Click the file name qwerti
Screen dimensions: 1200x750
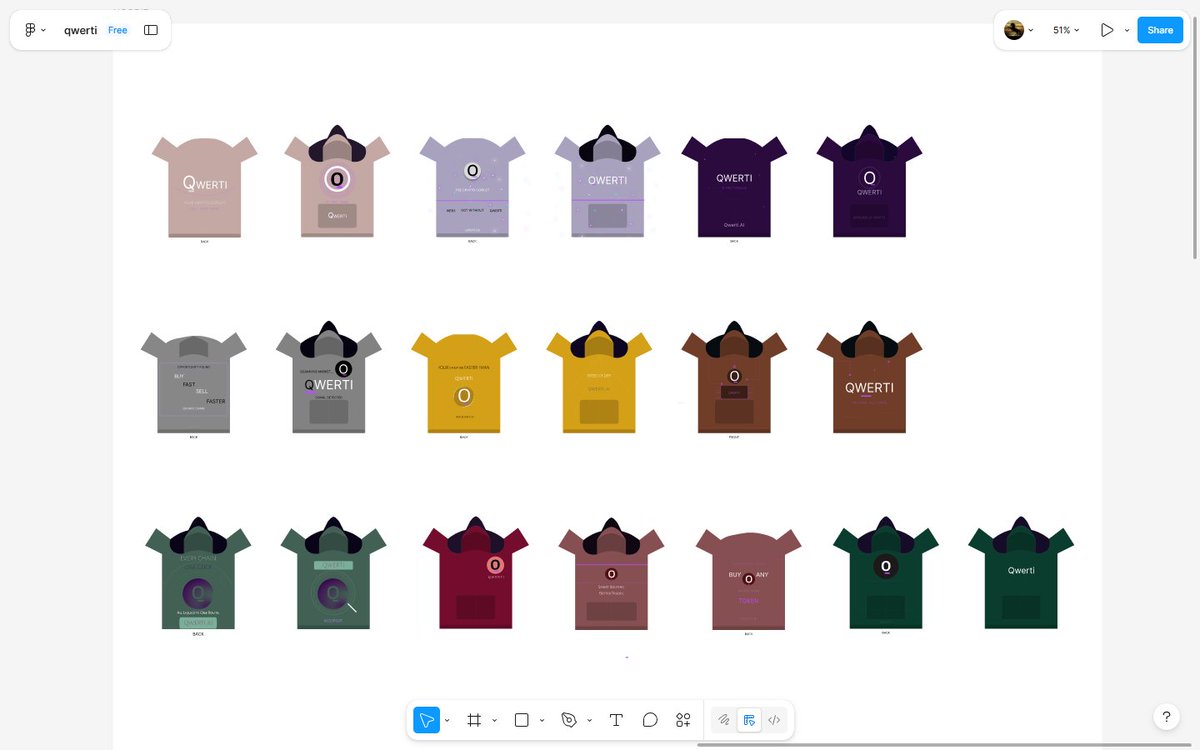tap(81, 30)
